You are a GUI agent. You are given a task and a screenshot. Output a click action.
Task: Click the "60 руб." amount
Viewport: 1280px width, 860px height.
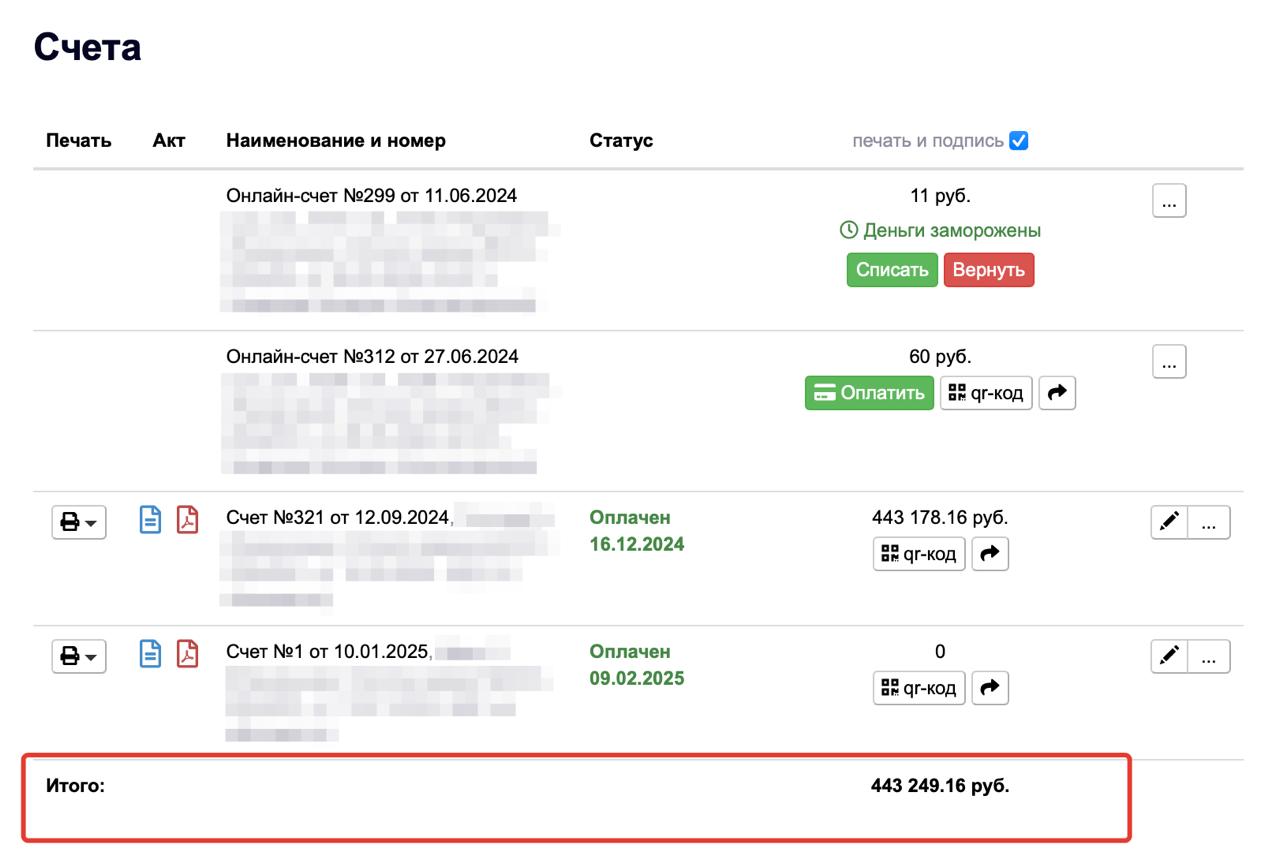[x=940, y=357]
